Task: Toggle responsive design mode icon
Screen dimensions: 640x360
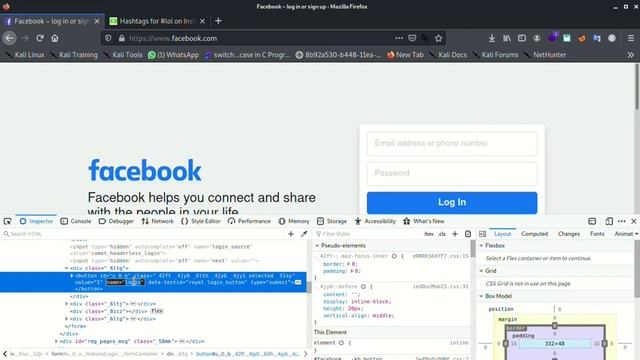Action: (x=609, y=221)
